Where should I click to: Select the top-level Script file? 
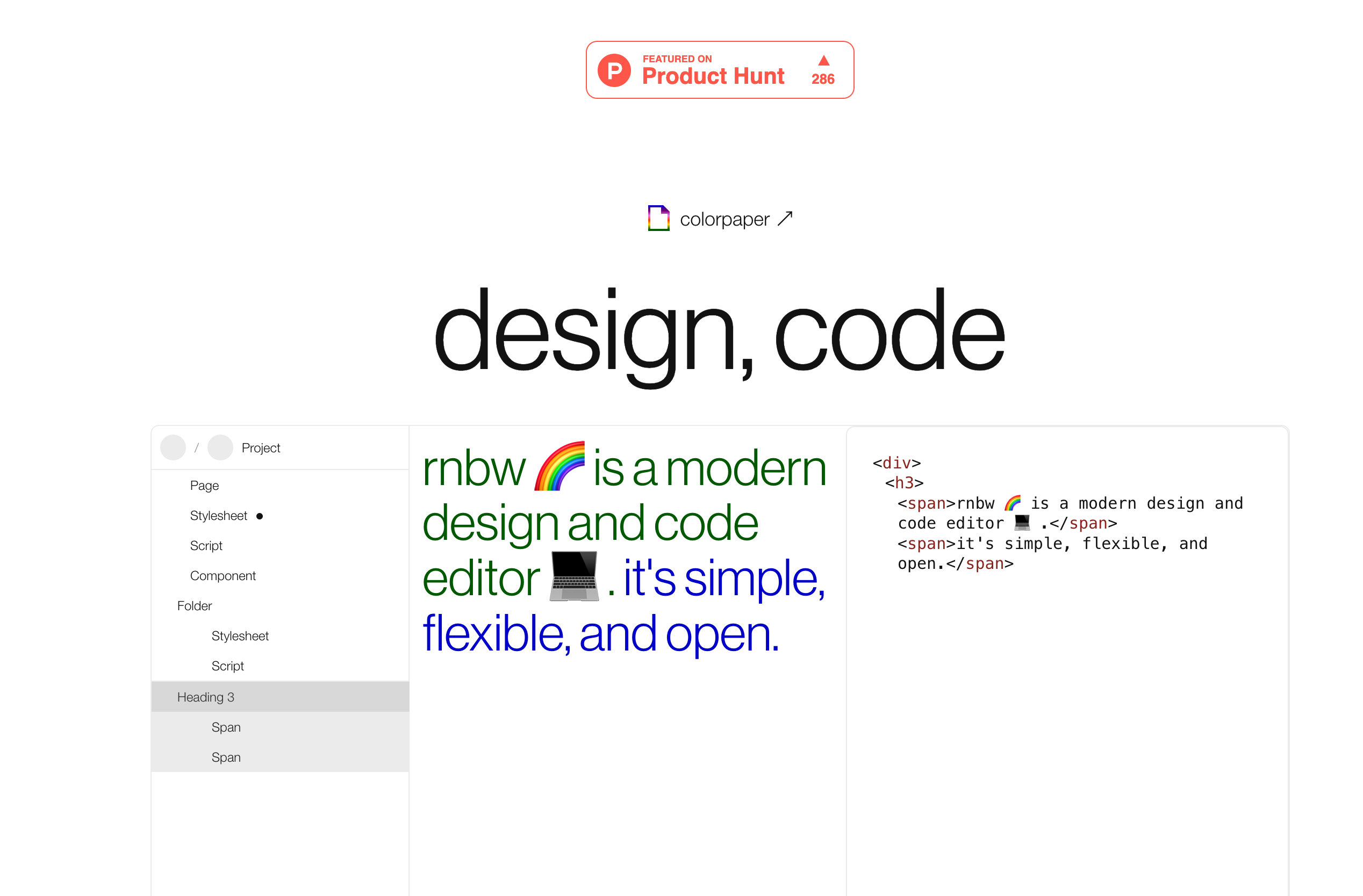(x=280, y=546)
